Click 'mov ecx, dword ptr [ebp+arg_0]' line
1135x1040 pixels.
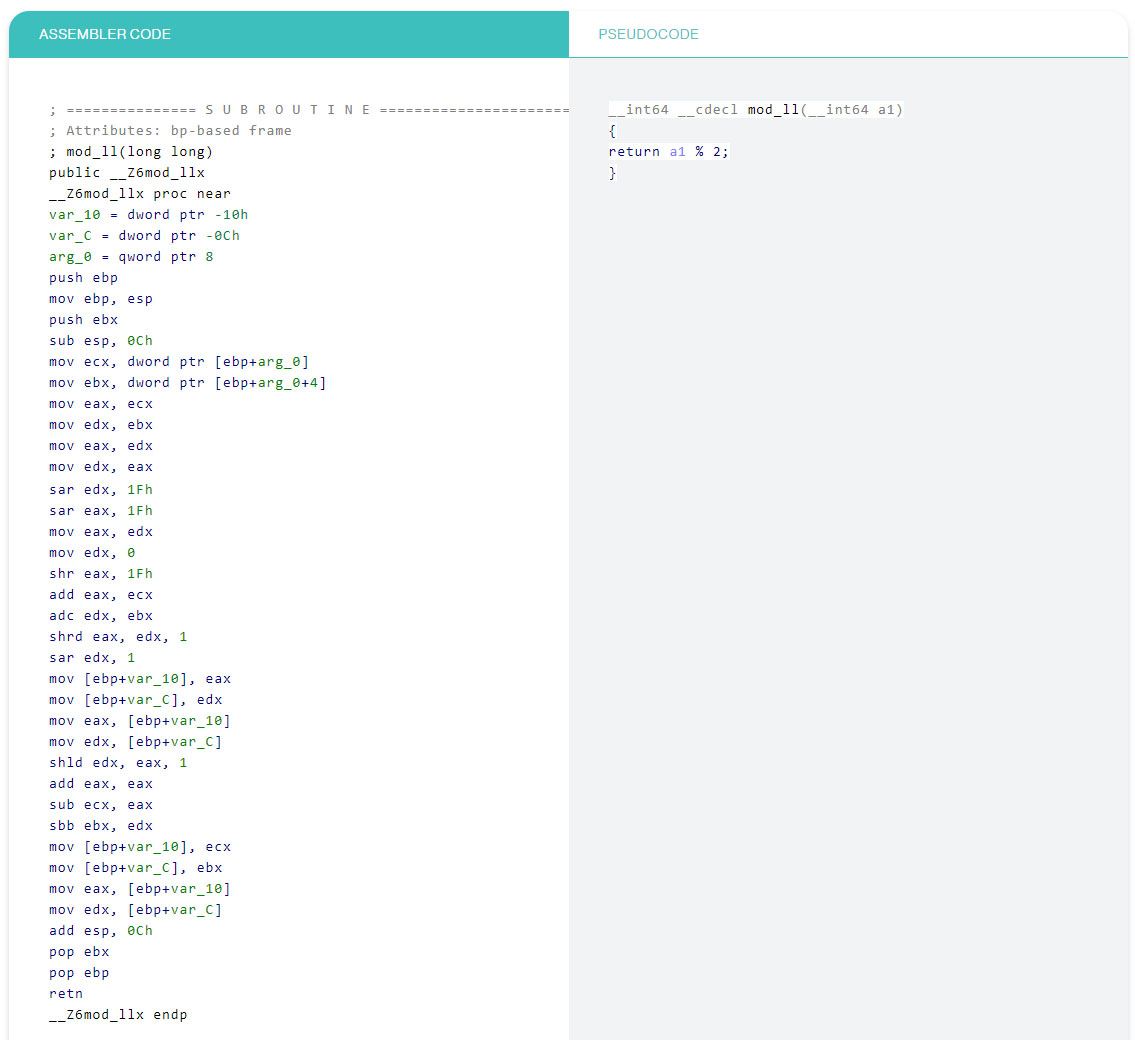tap(179, 362)
